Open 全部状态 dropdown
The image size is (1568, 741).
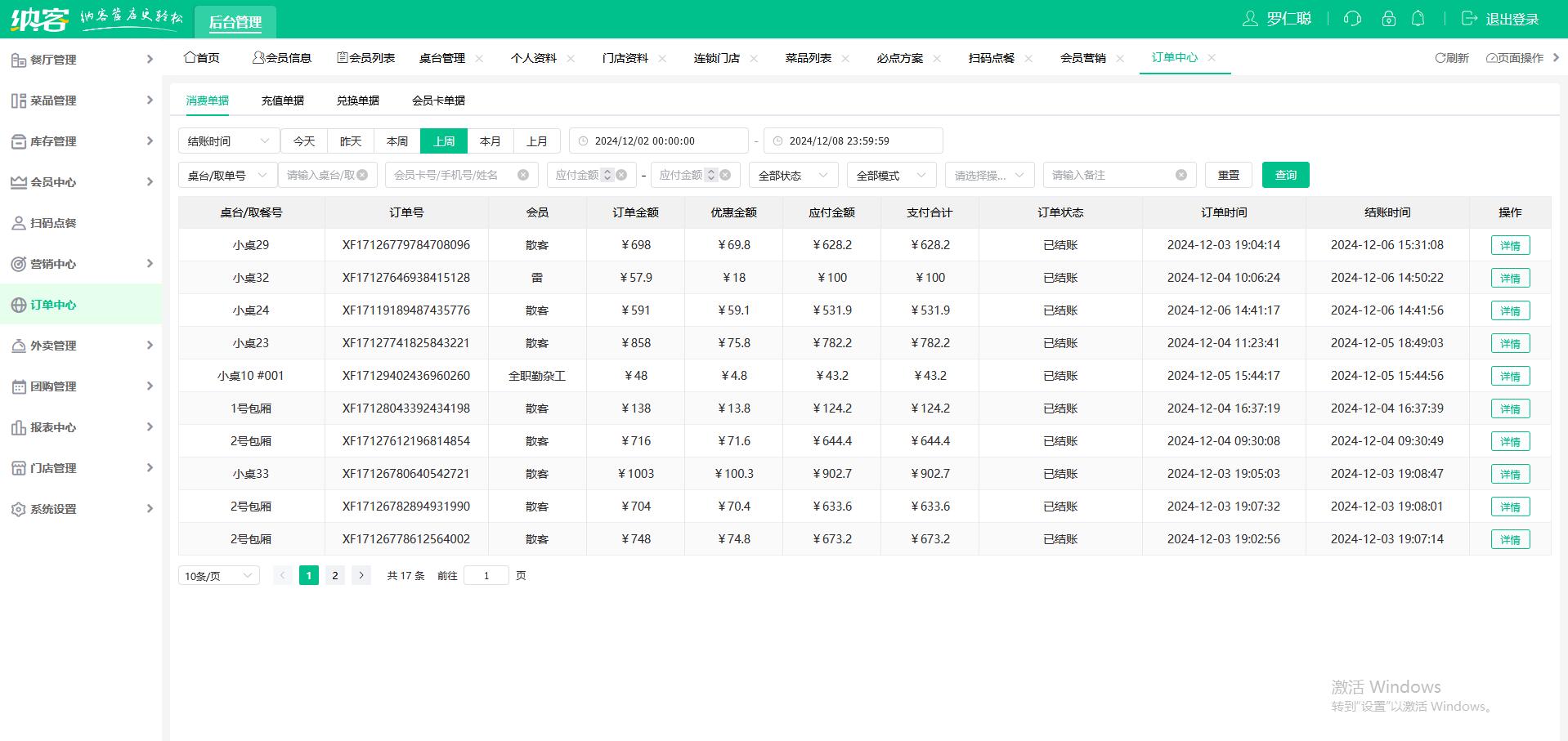pos(794,175)
